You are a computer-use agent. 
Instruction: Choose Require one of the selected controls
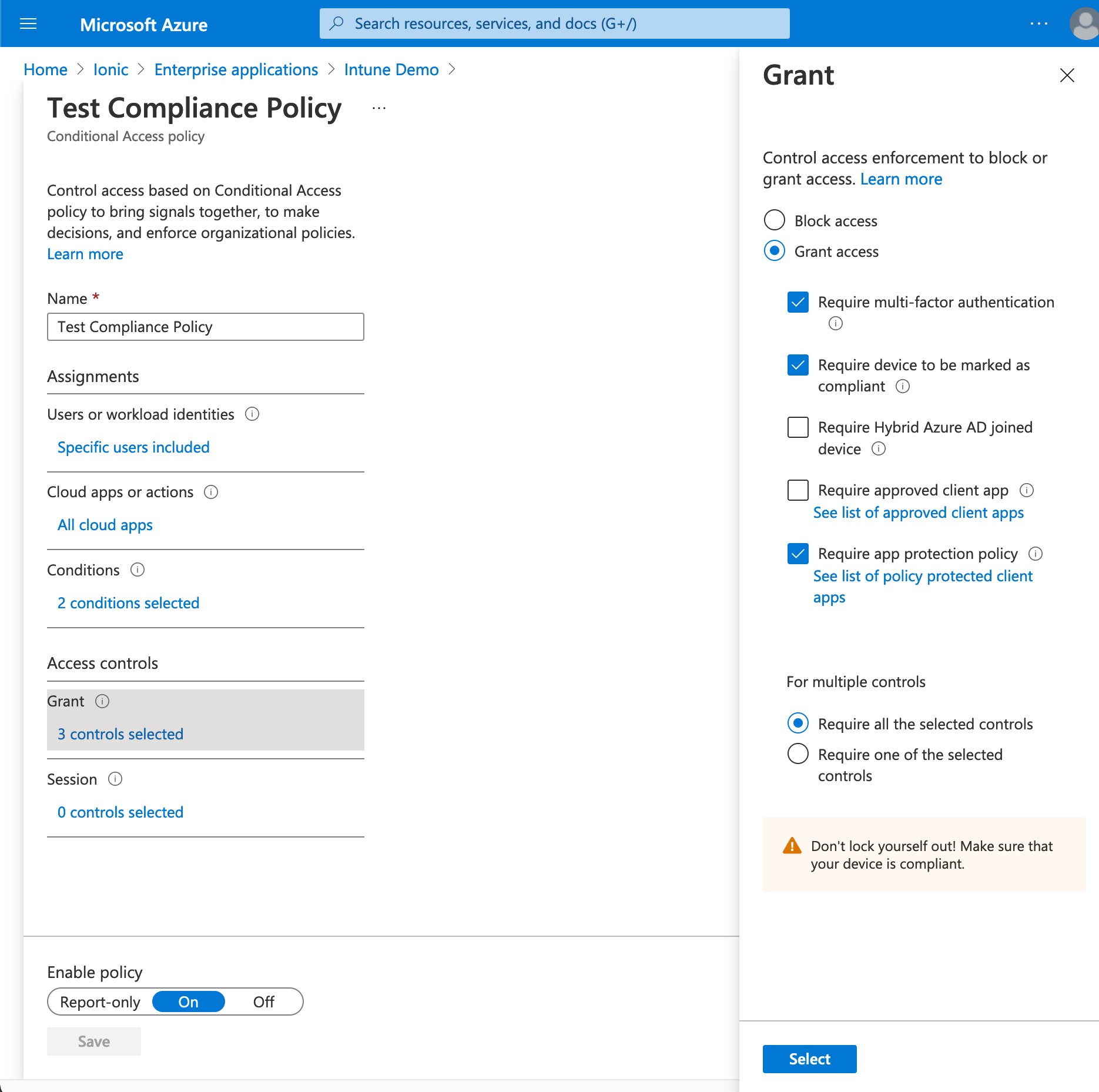(798, 754)
